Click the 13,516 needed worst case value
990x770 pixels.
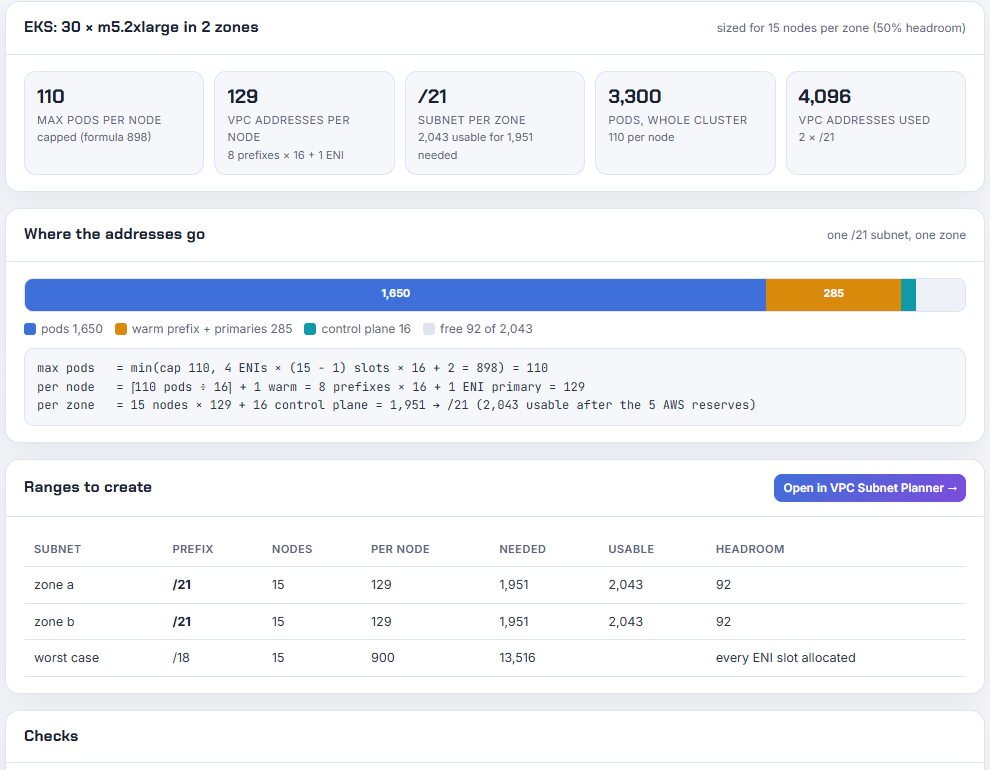tap(517, 658)
